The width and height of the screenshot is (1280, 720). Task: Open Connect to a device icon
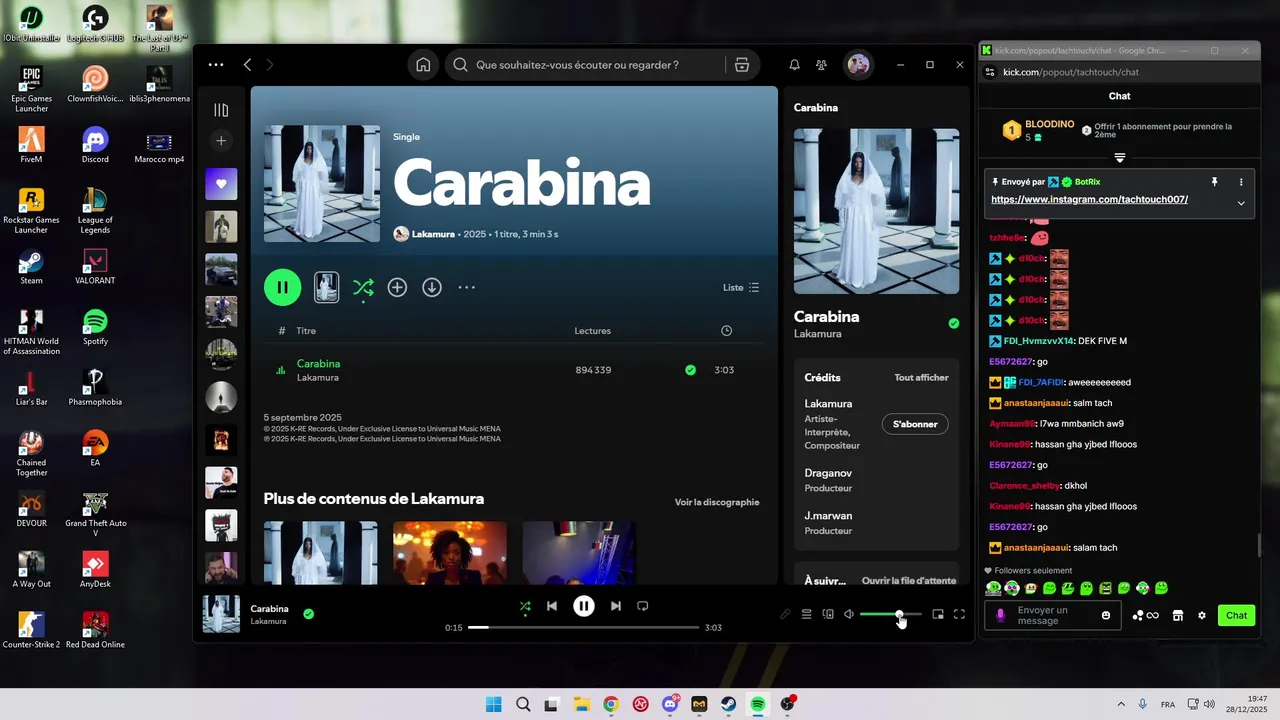pos(828,614)
